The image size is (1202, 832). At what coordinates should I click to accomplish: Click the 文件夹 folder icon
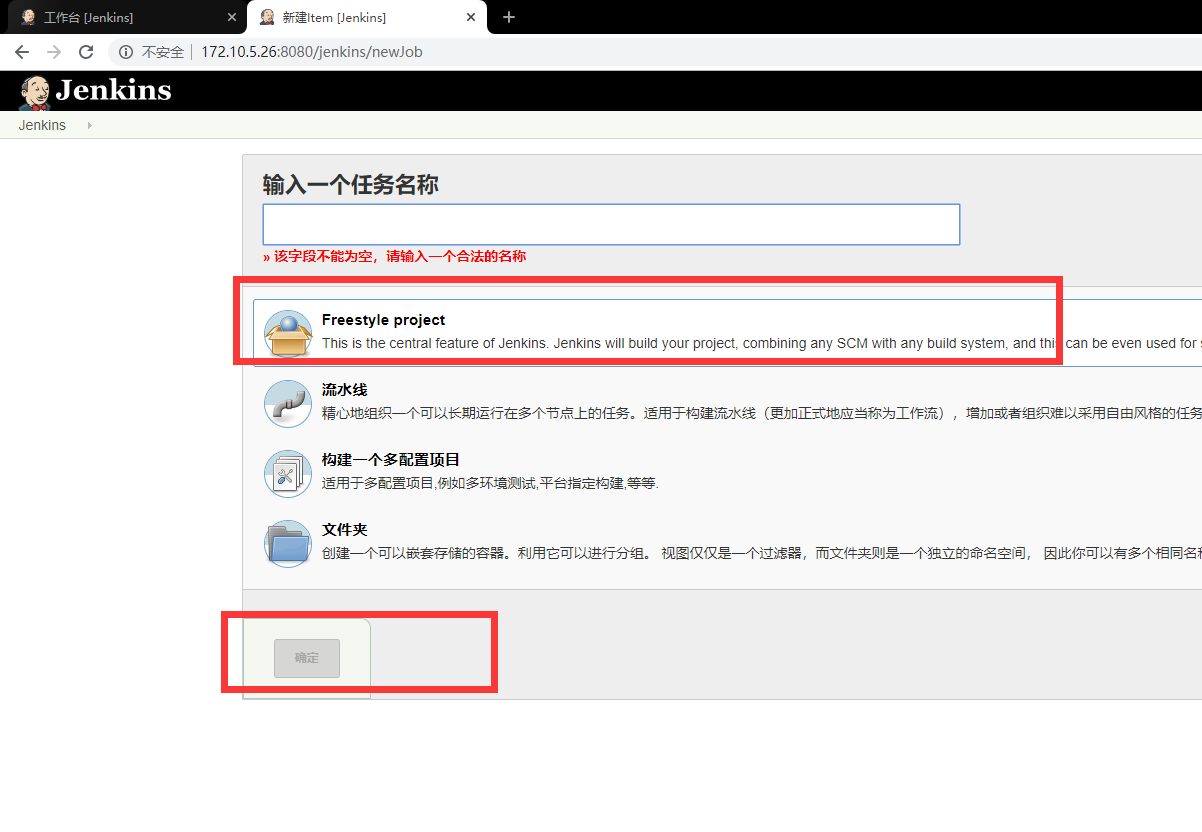click(288, 543)
